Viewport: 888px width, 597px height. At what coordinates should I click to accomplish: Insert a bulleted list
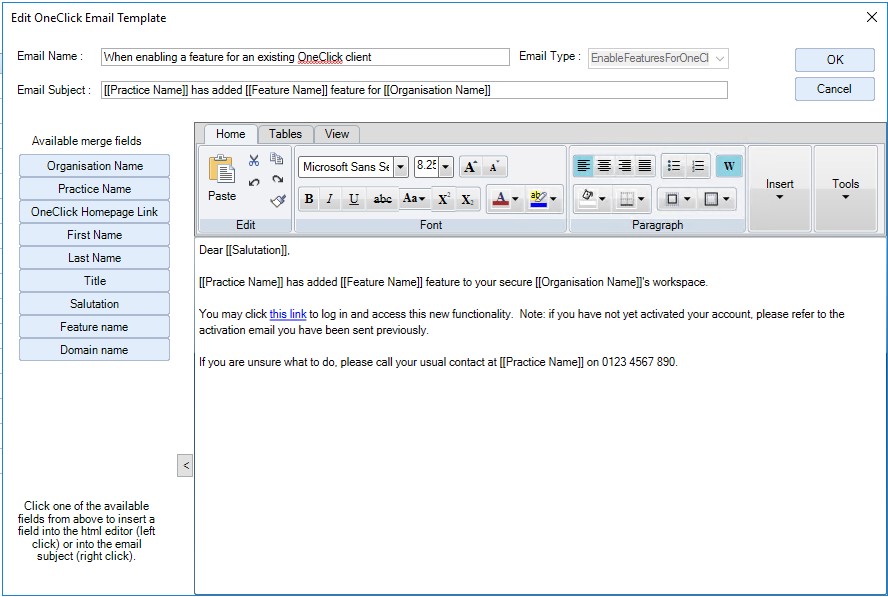(674, 166)
